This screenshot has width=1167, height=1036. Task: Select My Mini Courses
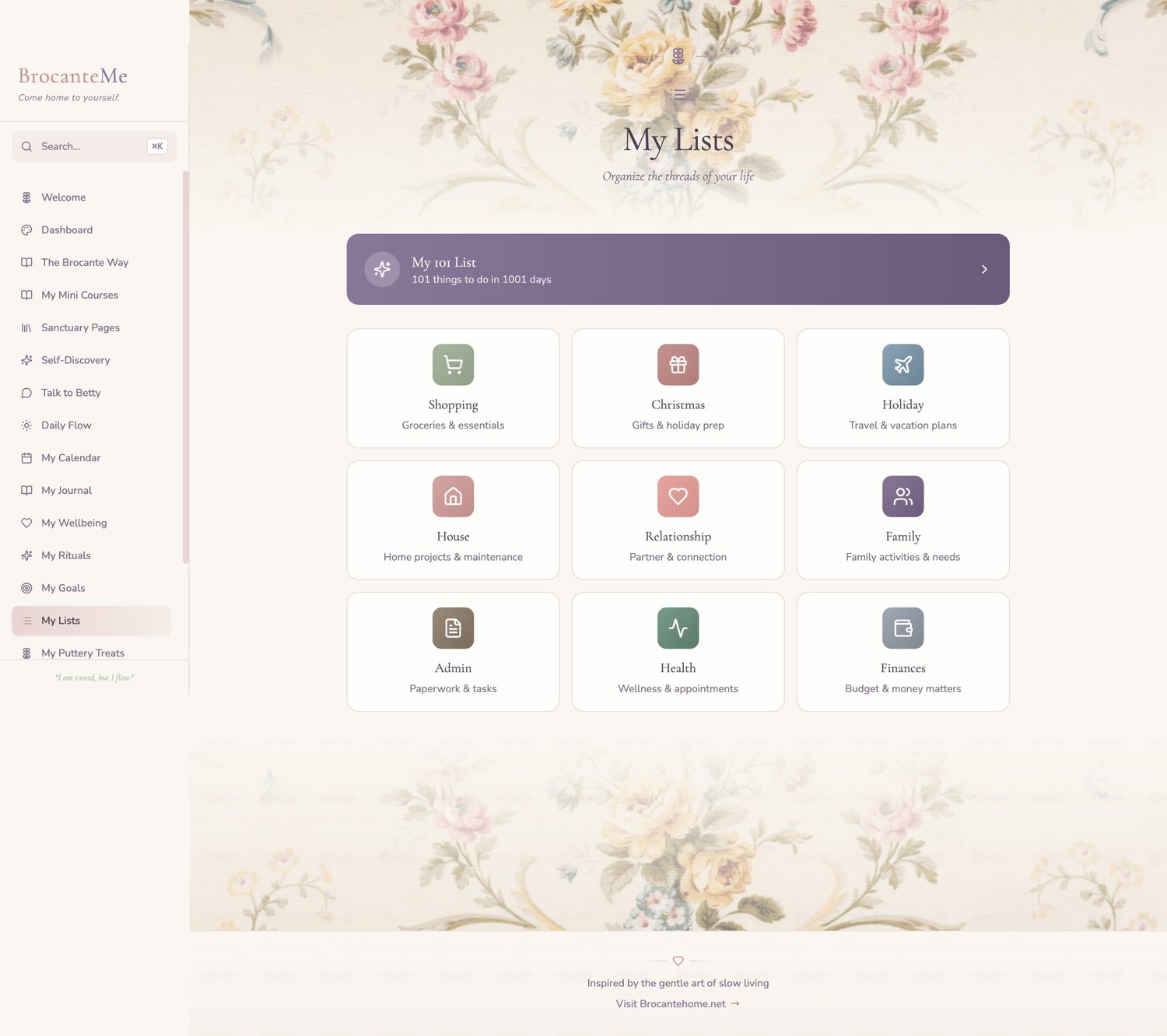point(91,296)
